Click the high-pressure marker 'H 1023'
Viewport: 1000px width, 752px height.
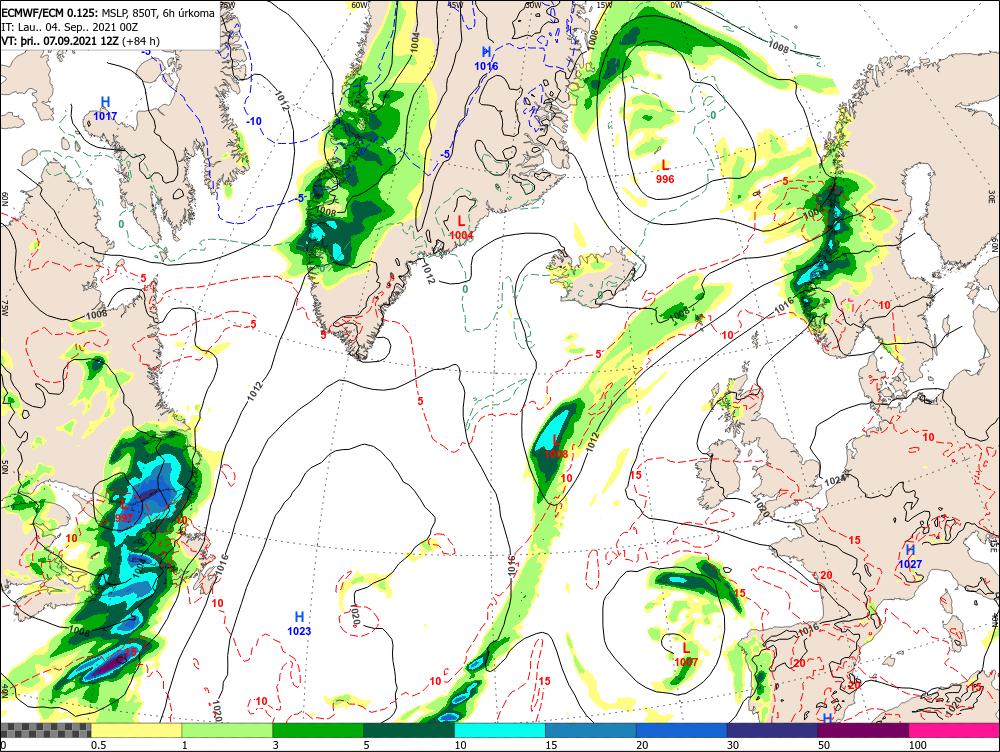click(299, 624)
